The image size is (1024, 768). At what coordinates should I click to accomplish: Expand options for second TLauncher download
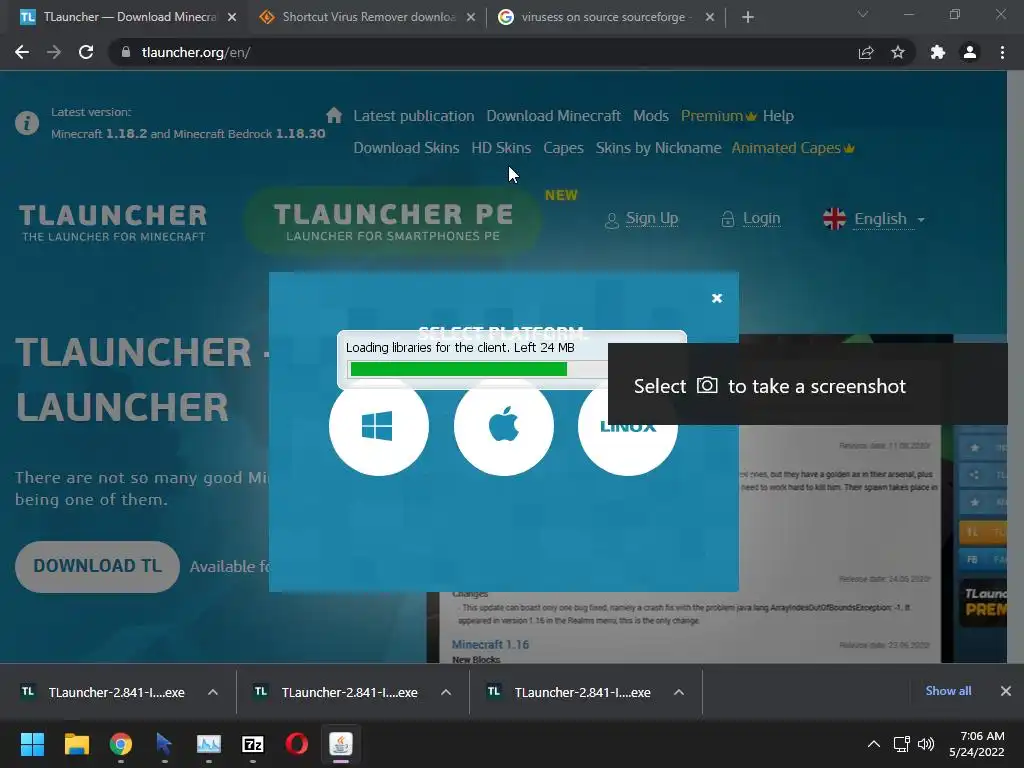pos(446,692)
